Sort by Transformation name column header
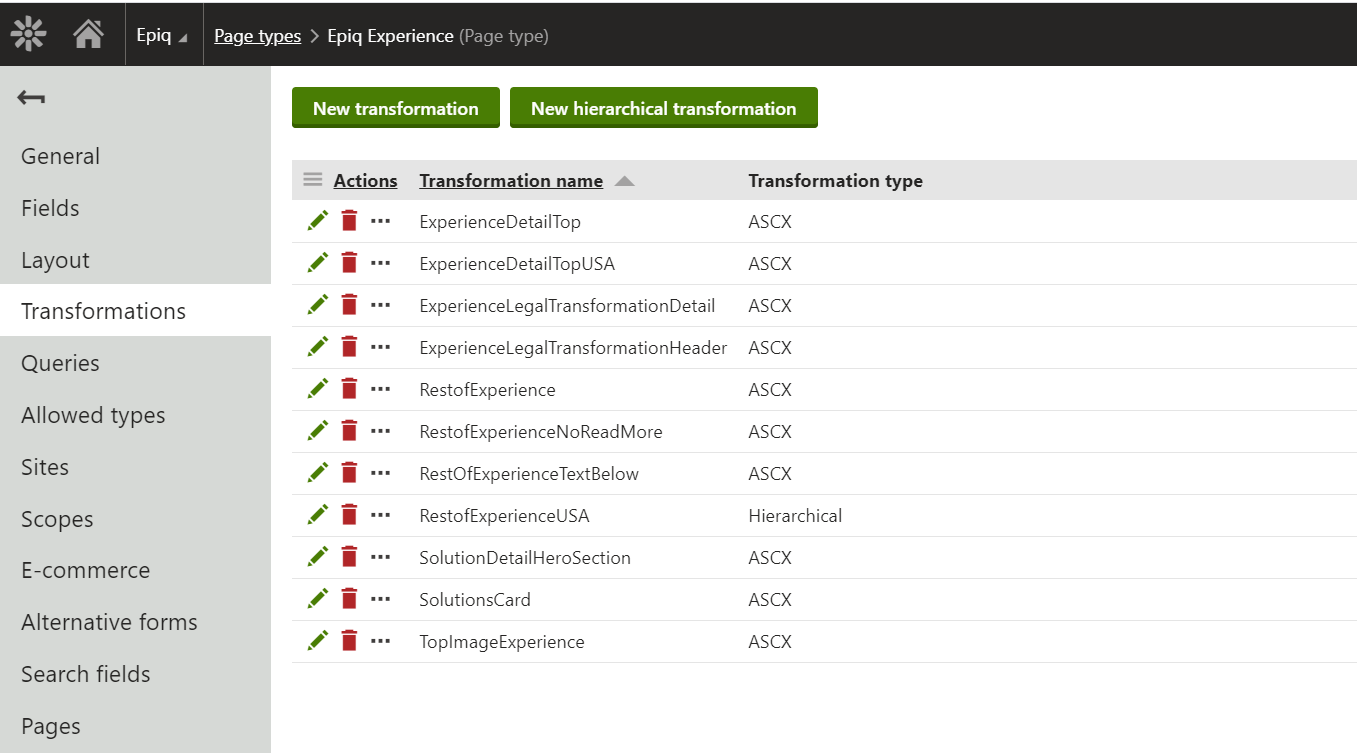 coord(511,181)
